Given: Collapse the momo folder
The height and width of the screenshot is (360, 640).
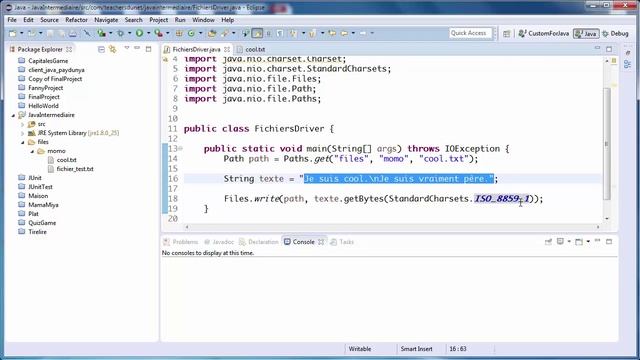Looking at the screenshot, I should point(32,151).
